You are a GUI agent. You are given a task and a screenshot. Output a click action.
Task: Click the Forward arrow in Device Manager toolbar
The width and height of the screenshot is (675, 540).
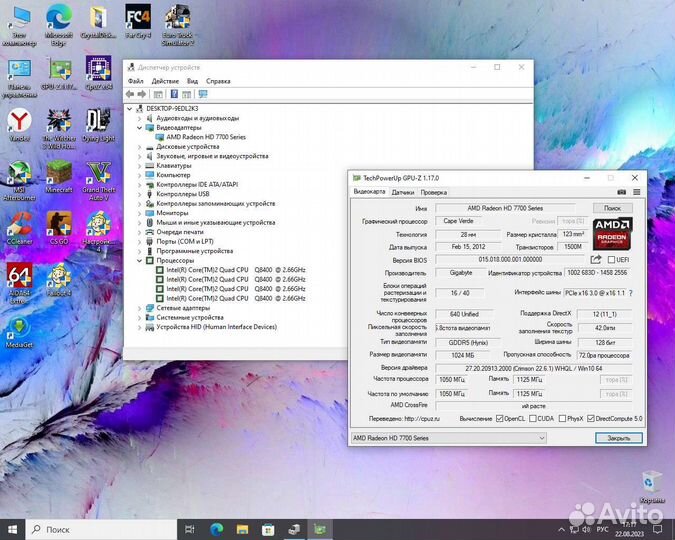(141, 94)
